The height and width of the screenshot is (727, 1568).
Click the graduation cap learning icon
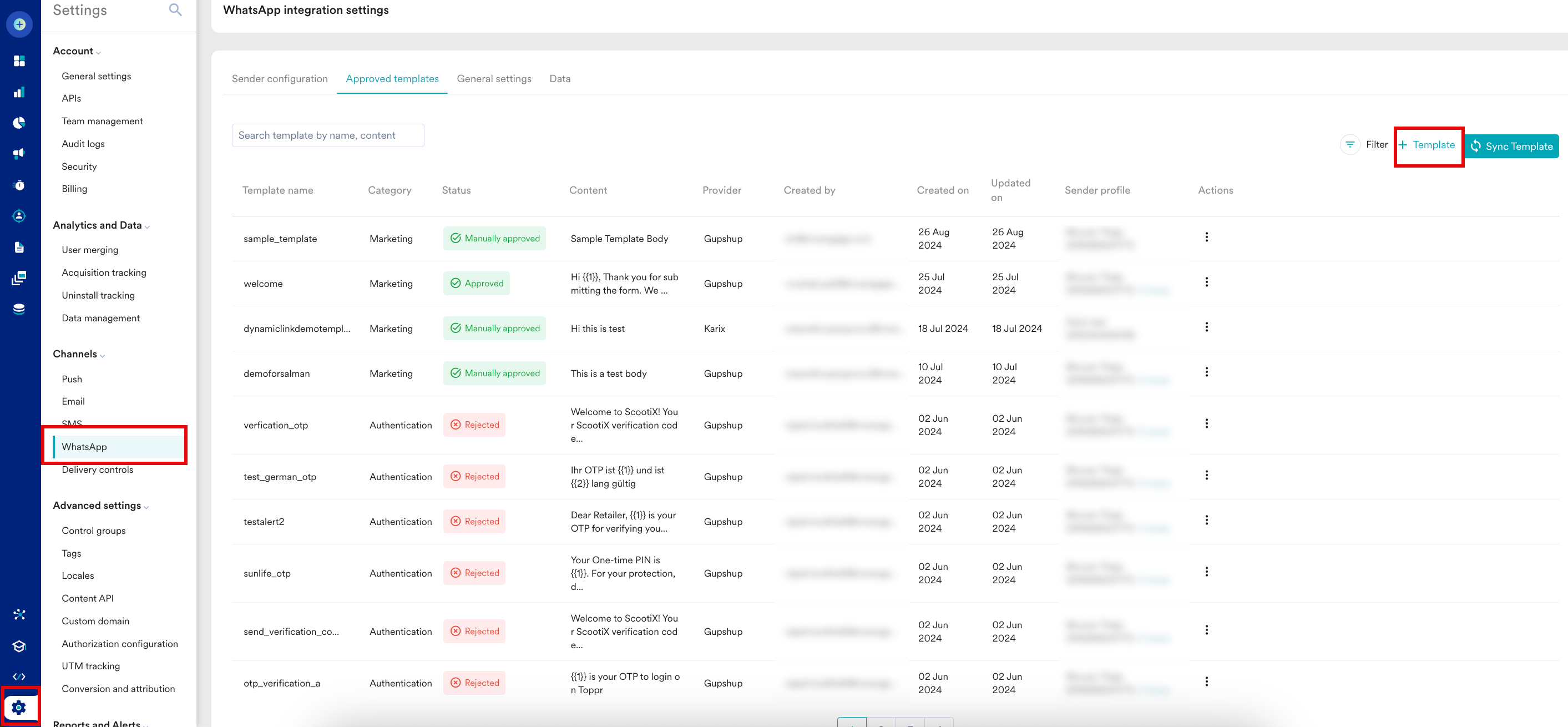pos(19,646)
